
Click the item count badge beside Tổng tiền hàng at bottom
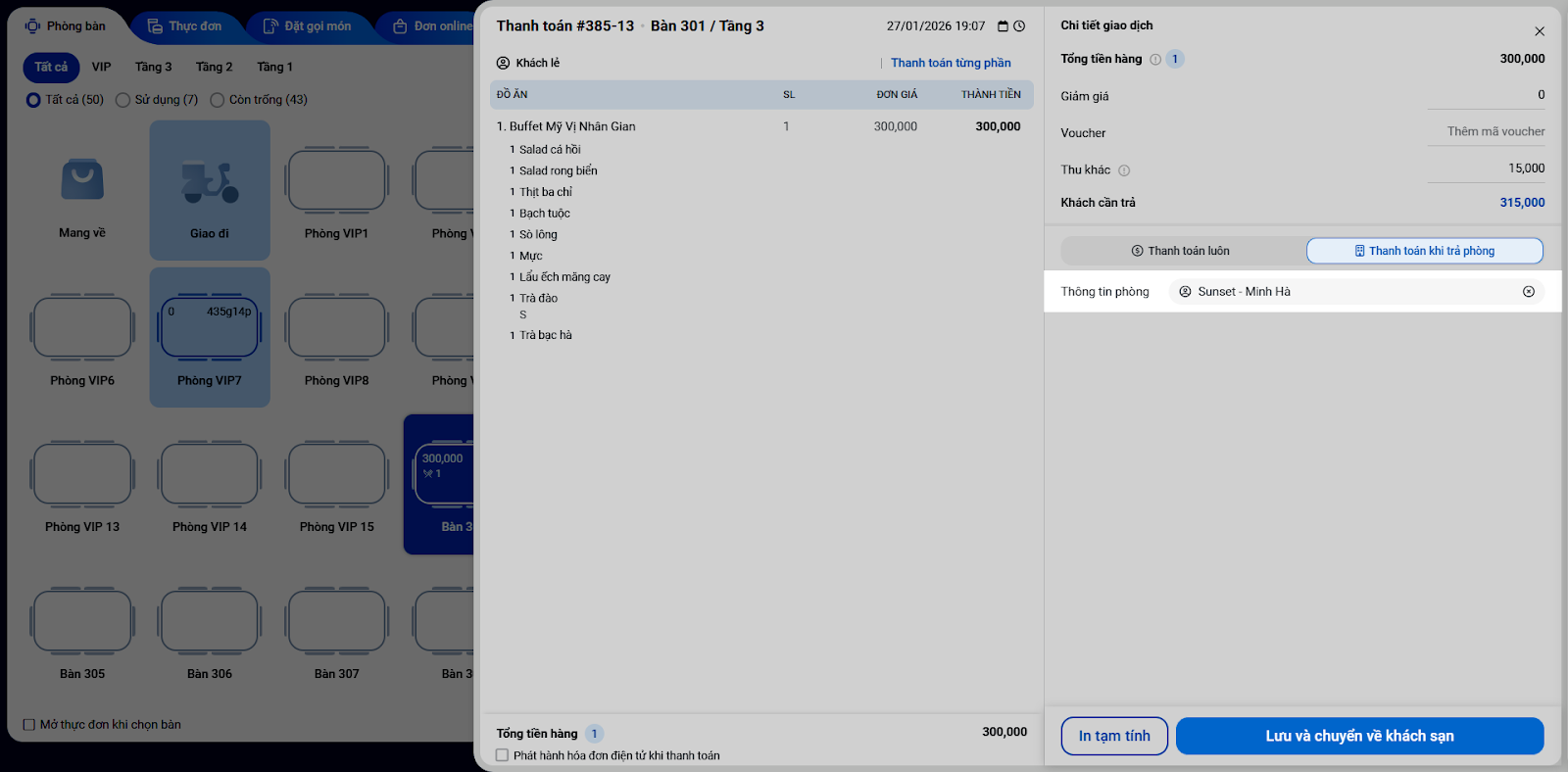(594, 734)
